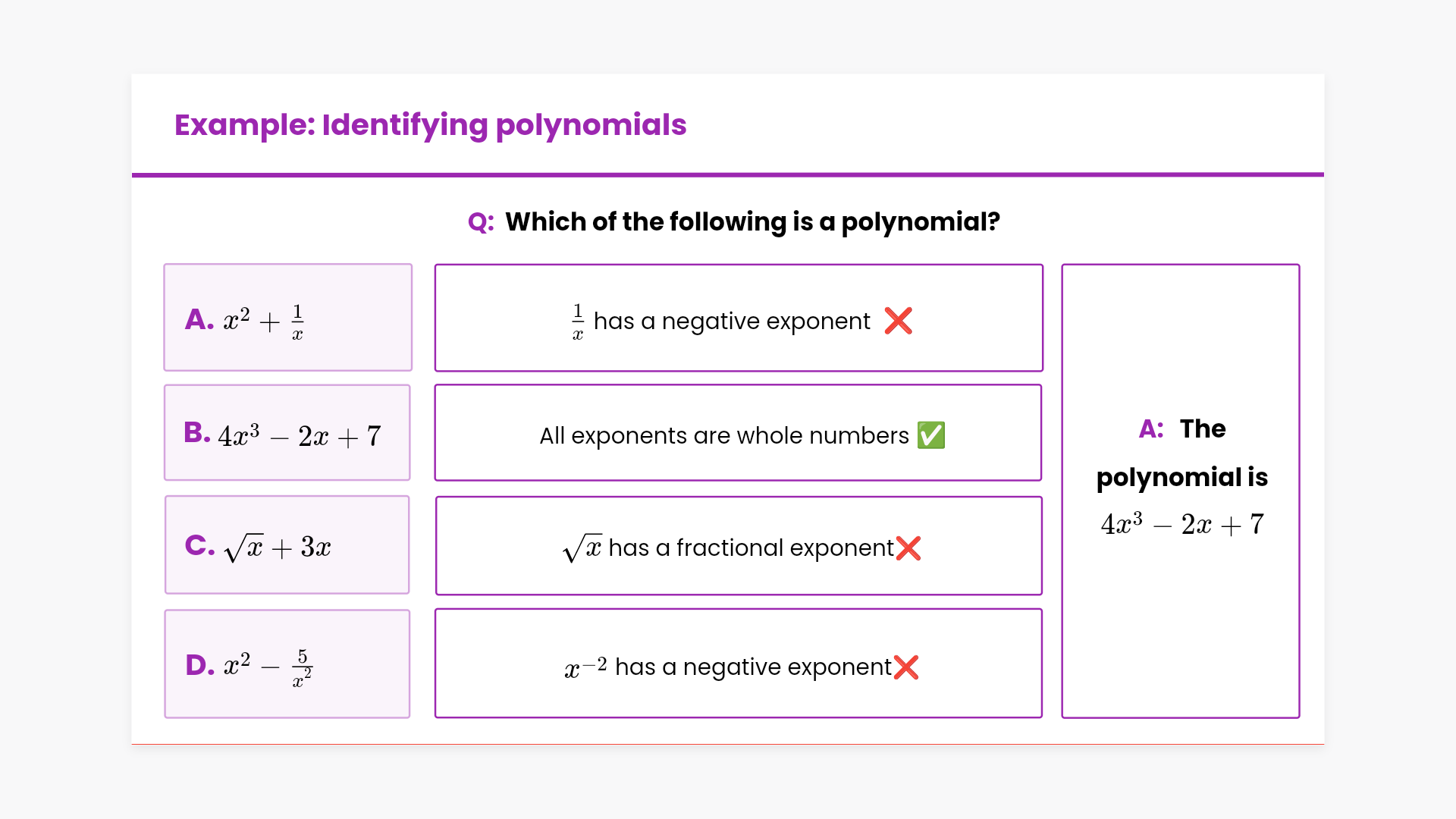This screenshot has height=819, width=1456.
Task: Click the purple 'A:' label in answer box
Action: [x=1150, y=429]
